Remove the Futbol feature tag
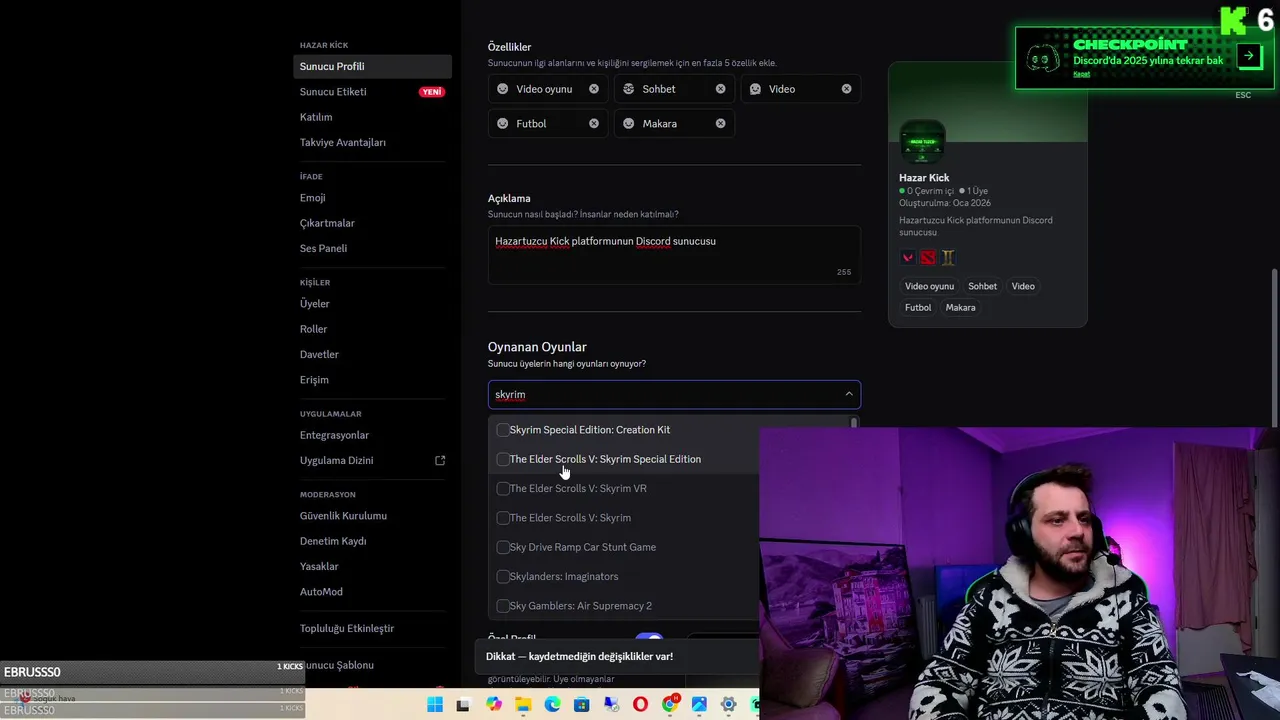The width and height of the screenshot is (1280, 720). click(x=594, y=123)
